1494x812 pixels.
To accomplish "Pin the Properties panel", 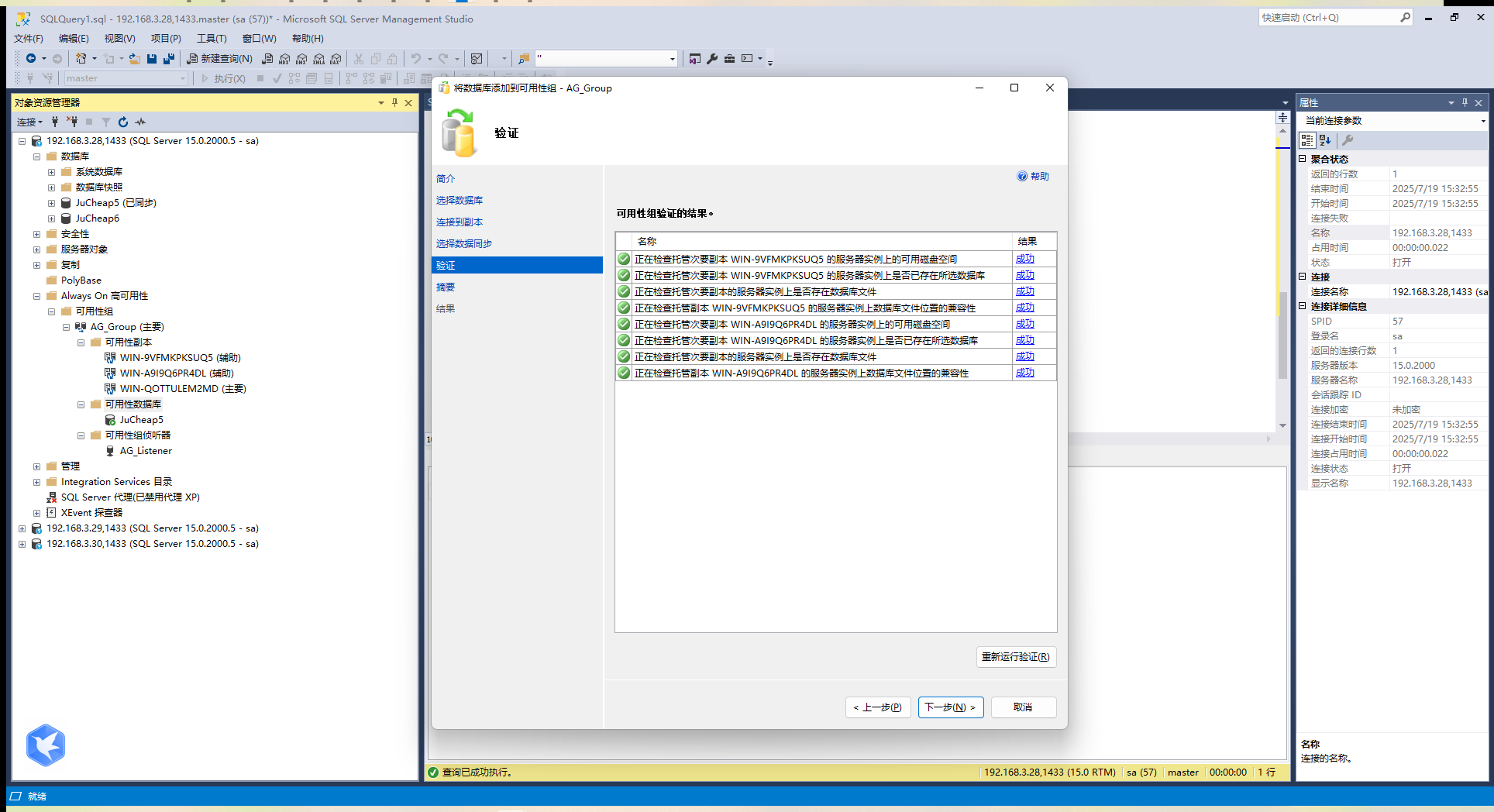I will coord(1465,102).
